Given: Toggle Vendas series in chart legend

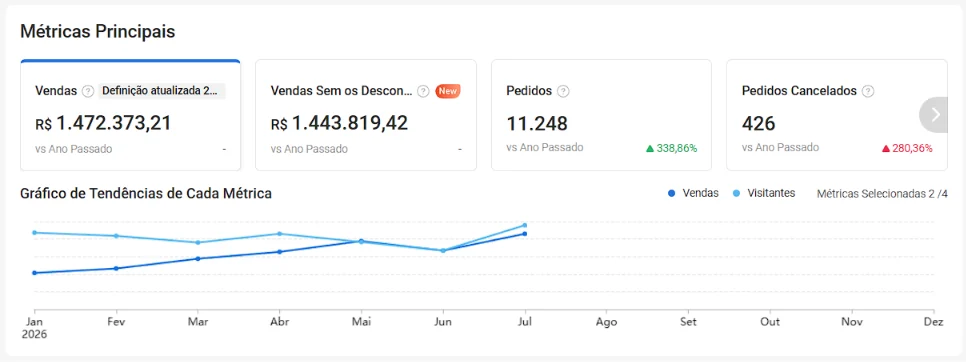Looking at the screenshot, I should (x=693, y=193).
